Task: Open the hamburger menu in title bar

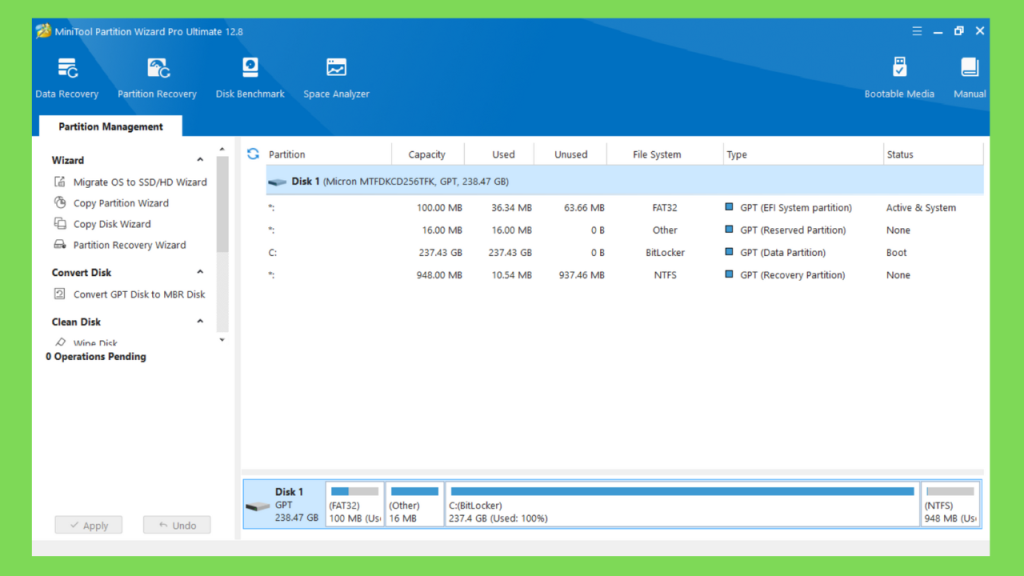Action: (917, 31)
